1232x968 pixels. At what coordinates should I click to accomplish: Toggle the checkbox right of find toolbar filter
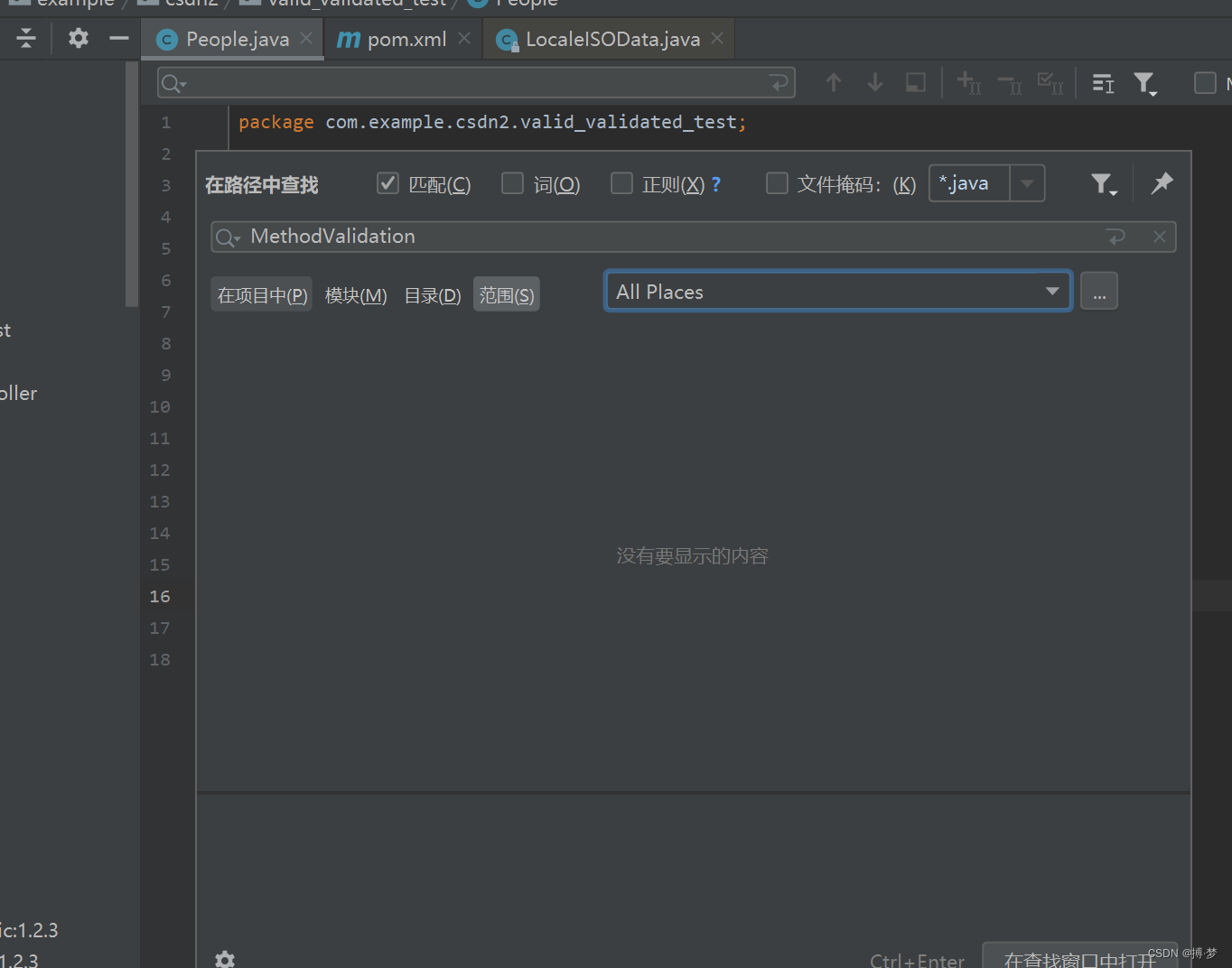tap(1205, 83)
